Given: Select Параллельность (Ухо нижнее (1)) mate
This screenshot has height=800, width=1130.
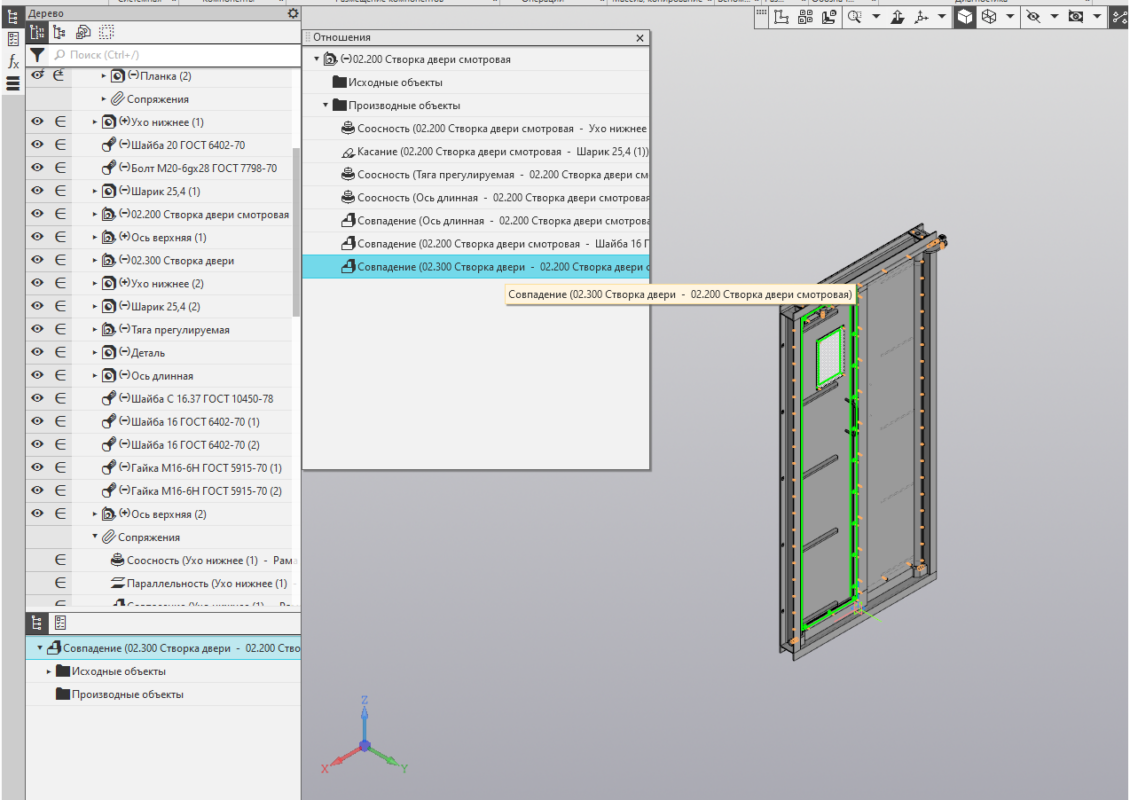Looking at the screenshot, I should click(198, 583).
